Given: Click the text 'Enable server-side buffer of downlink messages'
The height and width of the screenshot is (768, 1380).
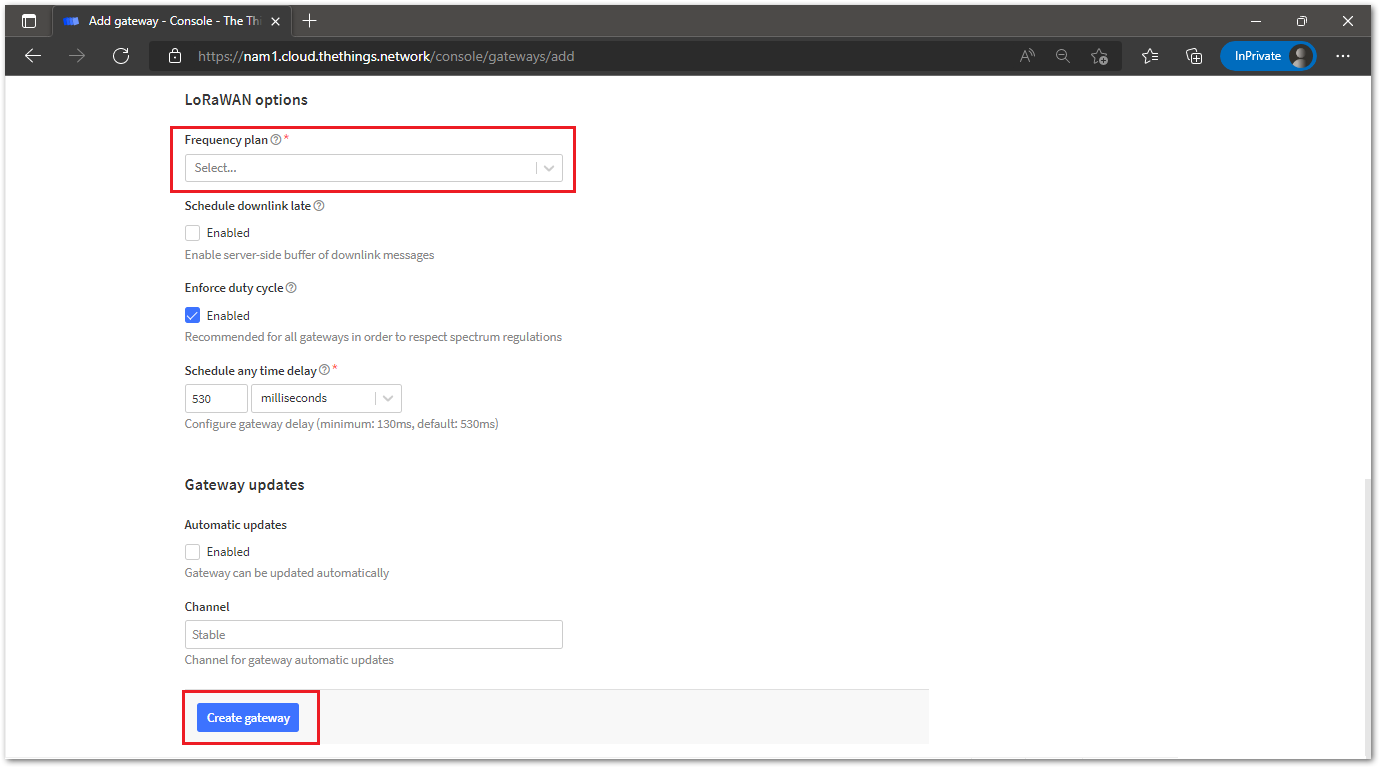Looking at the screenshot, I should coord(310,255).
